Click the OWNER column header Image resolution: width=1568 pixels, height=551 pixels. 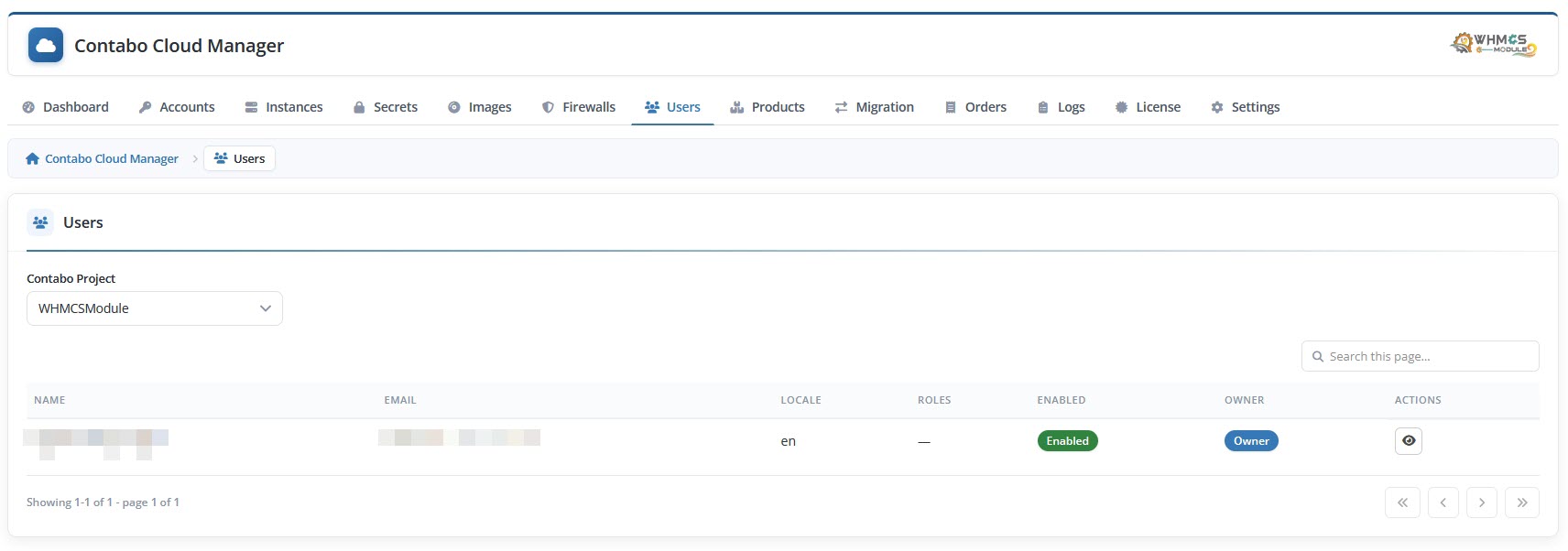pyautogui.click(x=1244, y=400)
